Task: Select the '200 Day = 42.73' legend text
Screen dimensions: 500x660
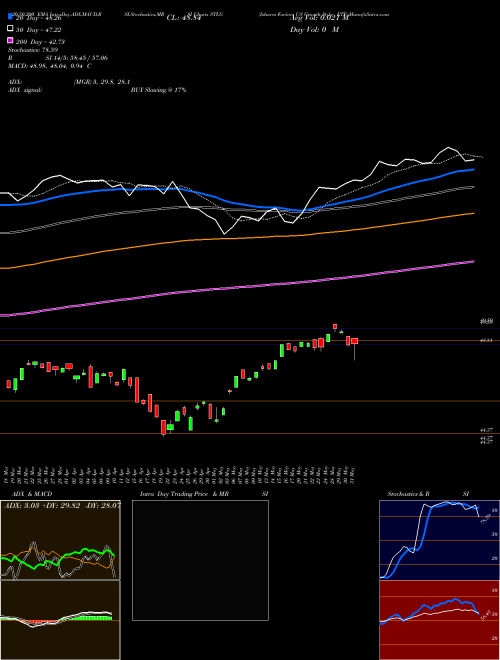Action: (x=40, y=41)
